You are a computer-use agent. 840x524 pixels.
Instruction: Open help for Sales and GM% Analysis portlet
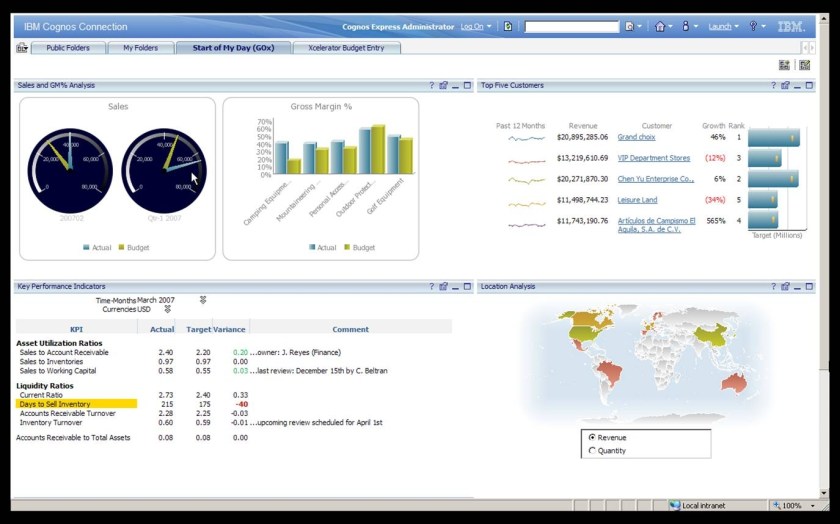pos(432,85)
